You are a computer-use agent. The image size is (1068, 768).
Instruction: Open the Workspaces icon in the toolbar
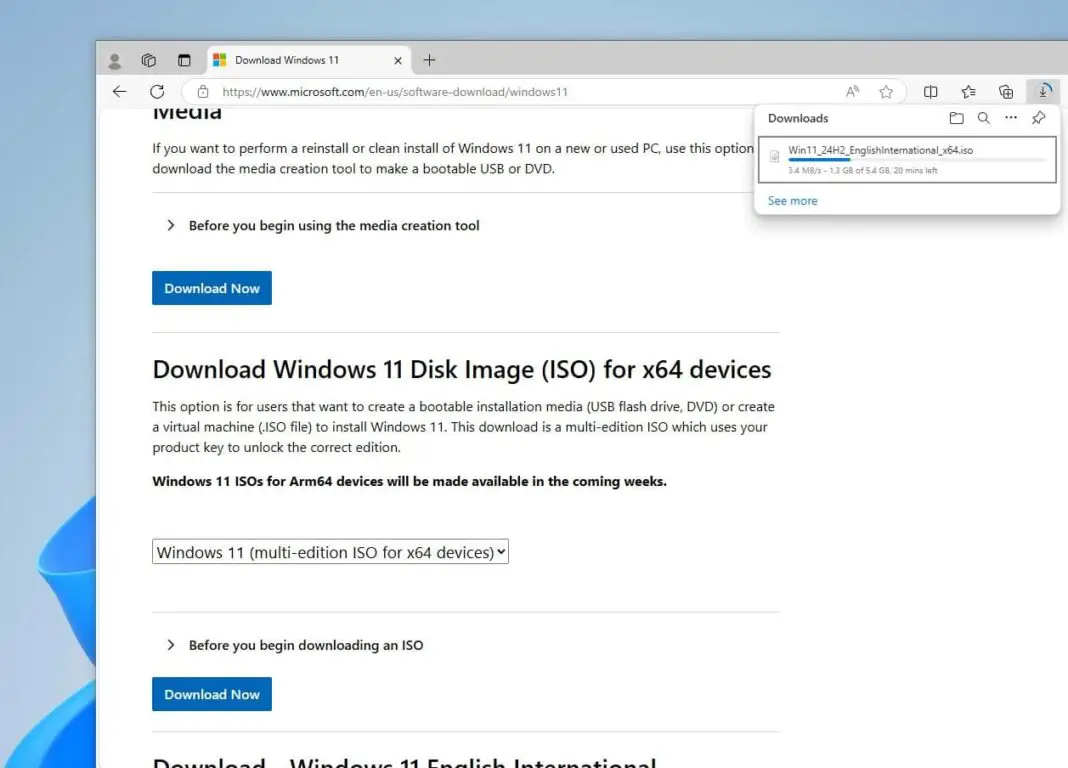click(x=149, y=60)
